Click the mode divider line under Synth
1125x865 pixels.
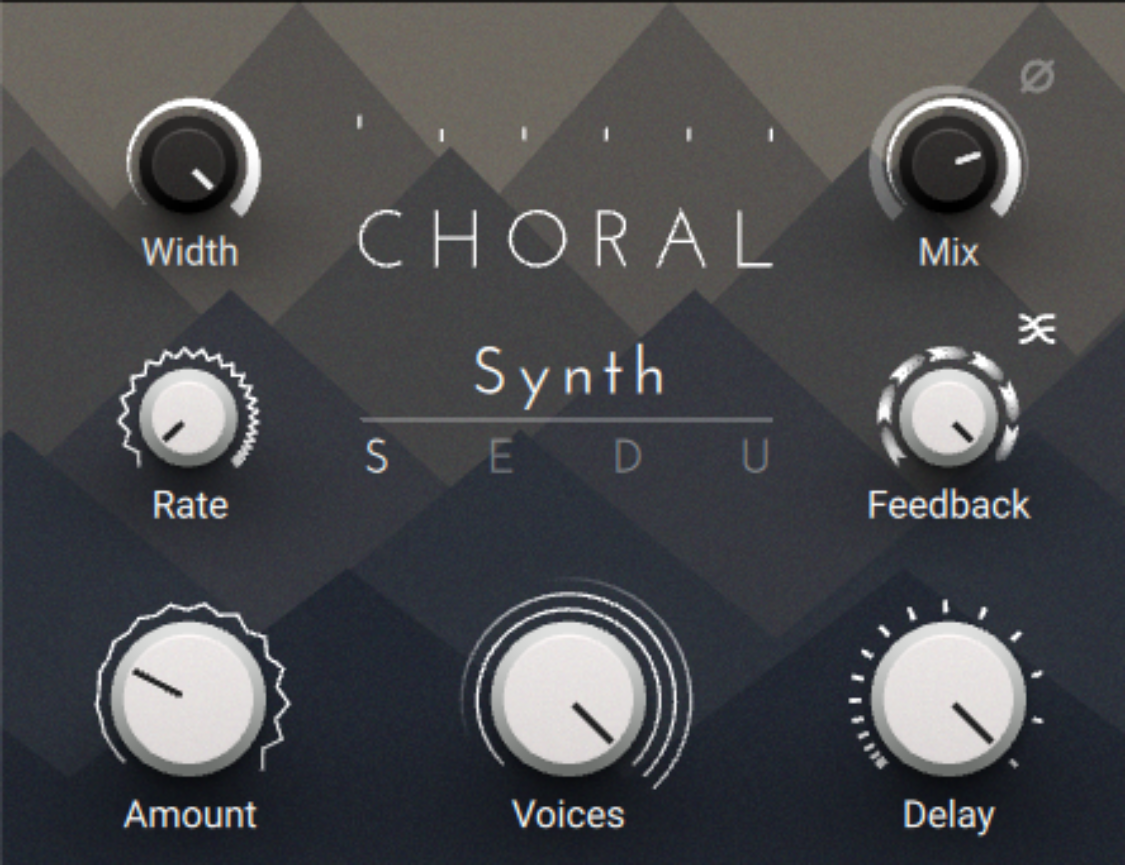coord(567,421)
